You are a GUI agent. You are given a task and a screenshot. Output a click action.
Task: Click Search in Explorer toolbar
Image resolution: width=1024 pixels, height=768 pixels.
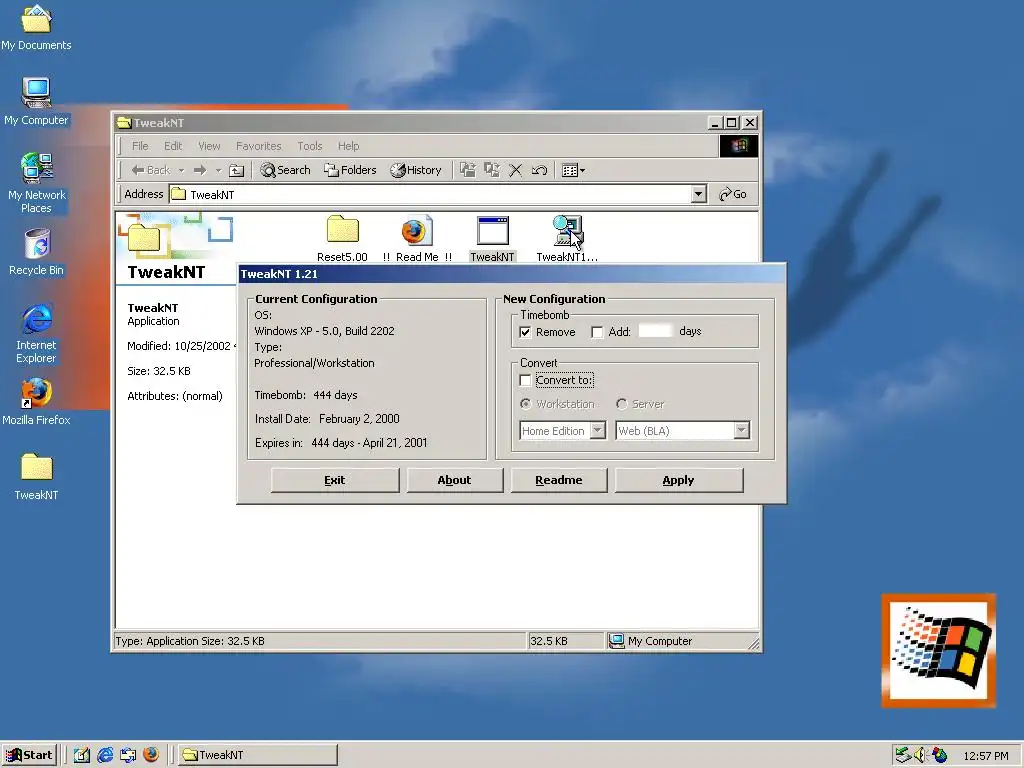pyautogui.click(x=285, y=170)
